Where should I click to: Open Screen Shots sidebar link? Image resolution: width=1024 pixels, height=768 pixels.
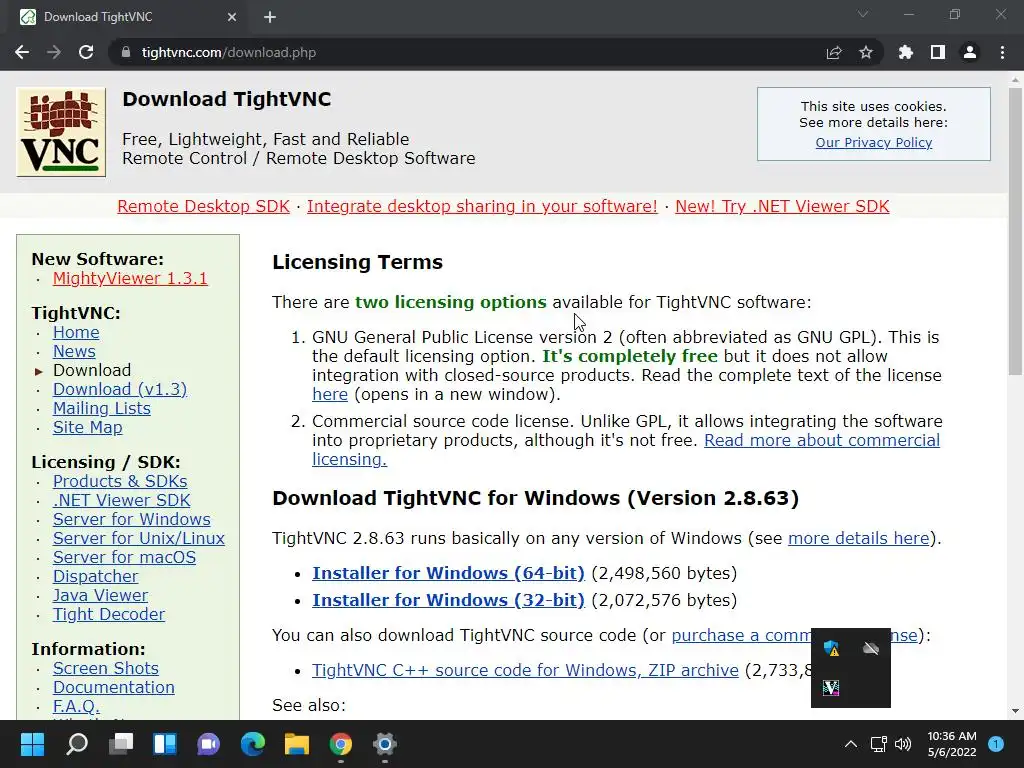105,668
